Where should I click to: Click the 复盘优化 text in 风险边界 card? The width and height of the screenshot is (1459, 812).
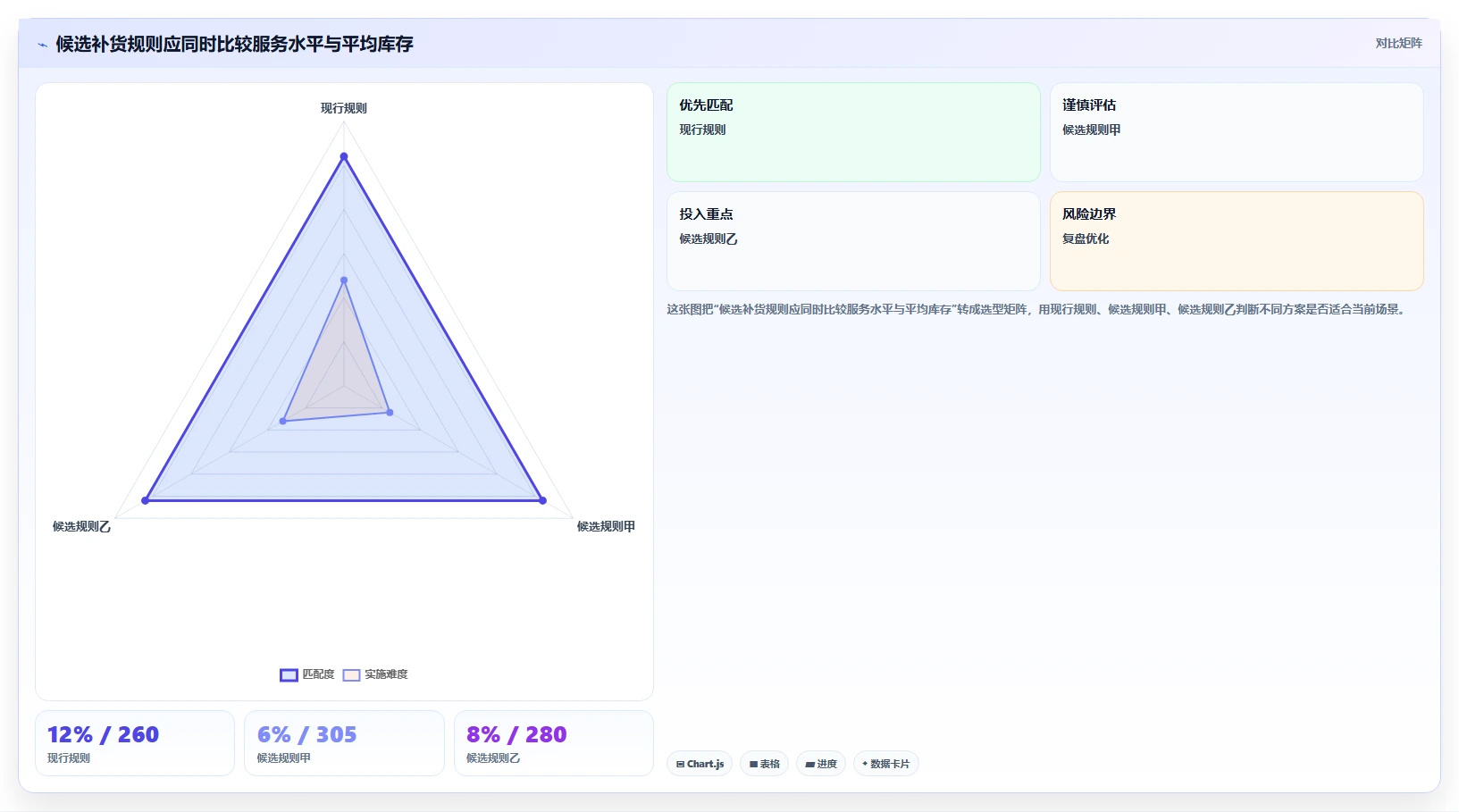(x=1086, y=239)
